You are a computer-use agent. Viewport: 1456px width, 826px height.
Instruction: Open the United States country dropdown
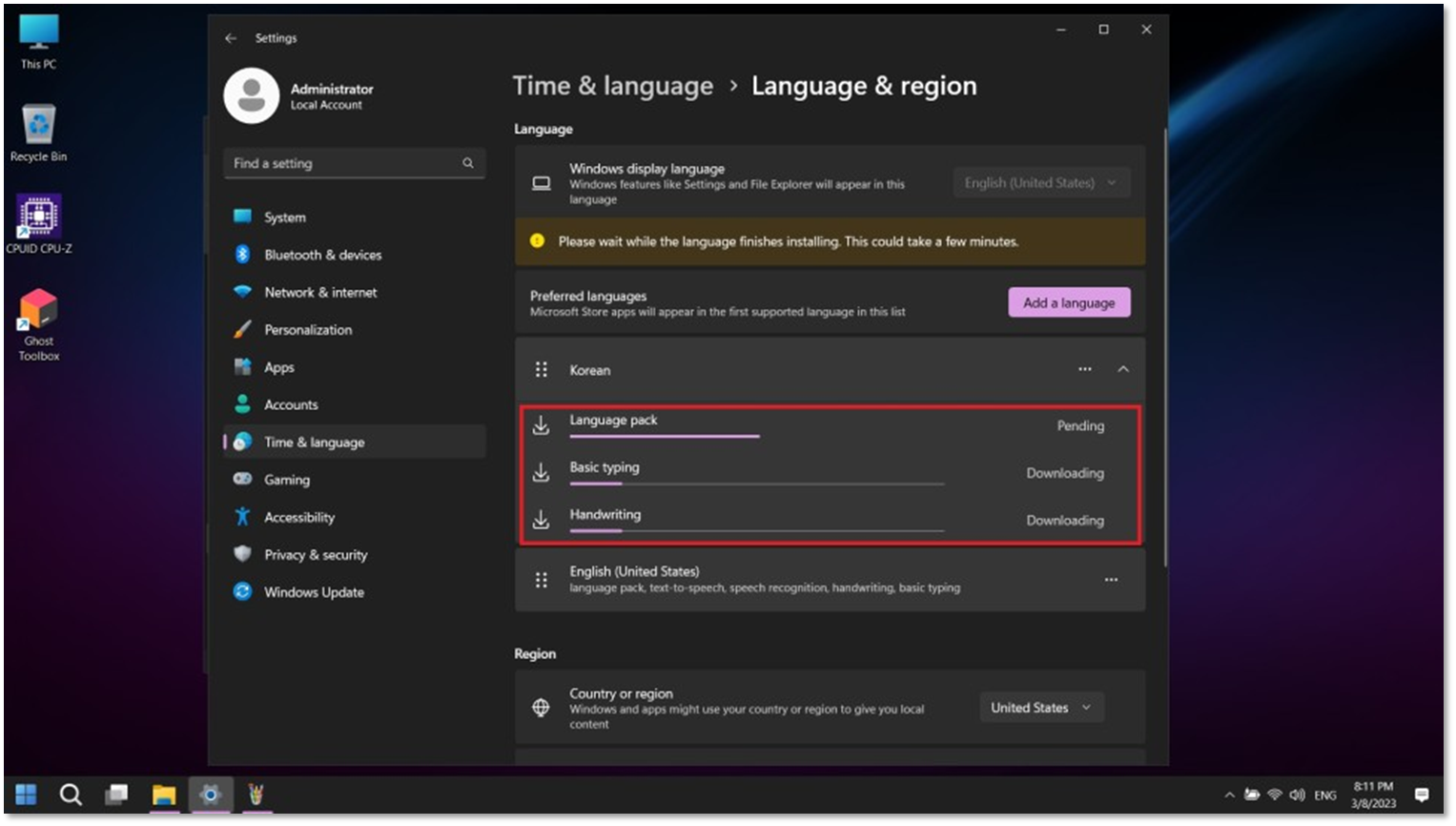1041,708
